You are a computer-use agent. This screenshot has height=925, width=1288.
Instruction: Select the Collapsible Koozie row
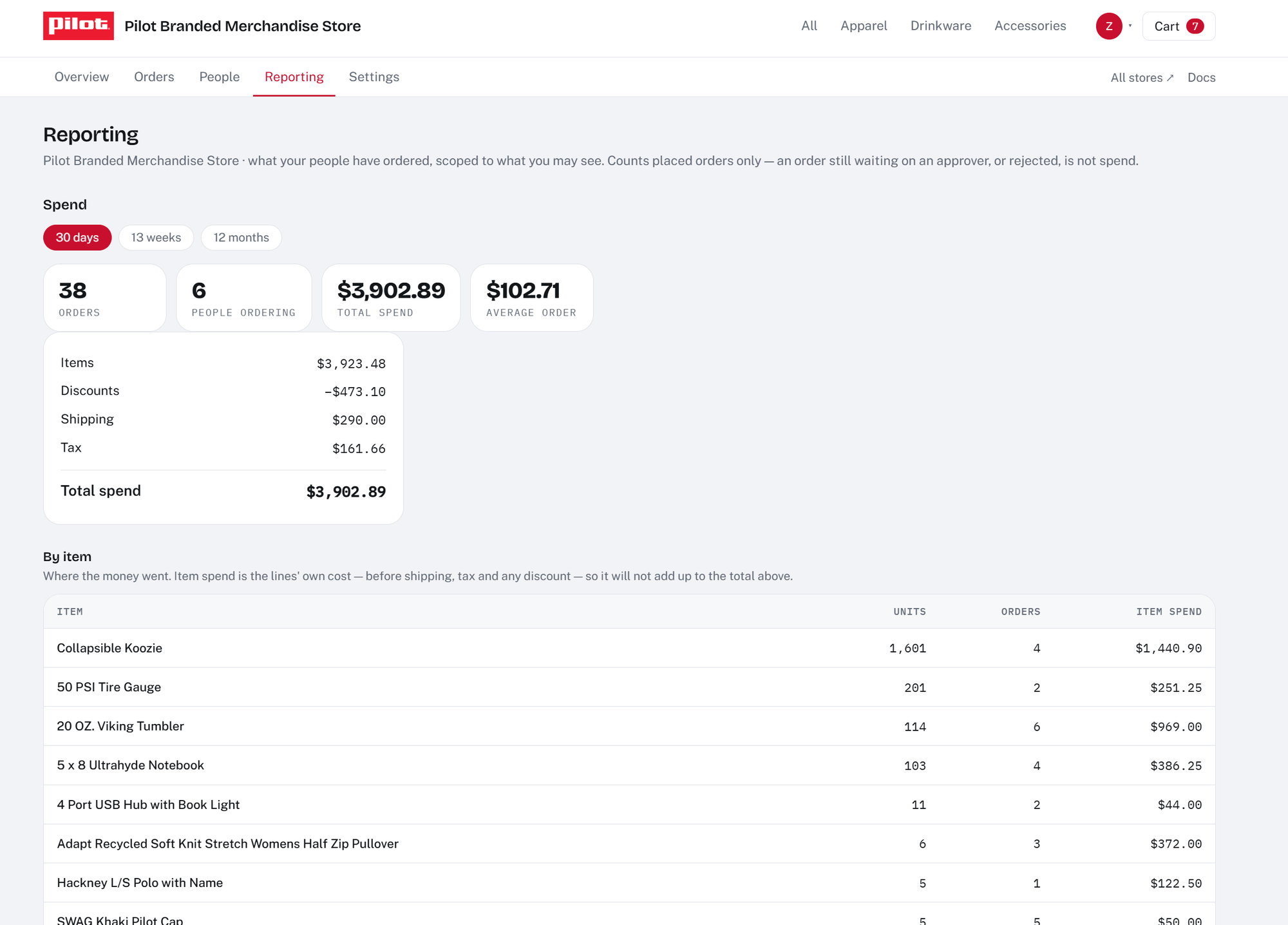[x=629, y=648]
